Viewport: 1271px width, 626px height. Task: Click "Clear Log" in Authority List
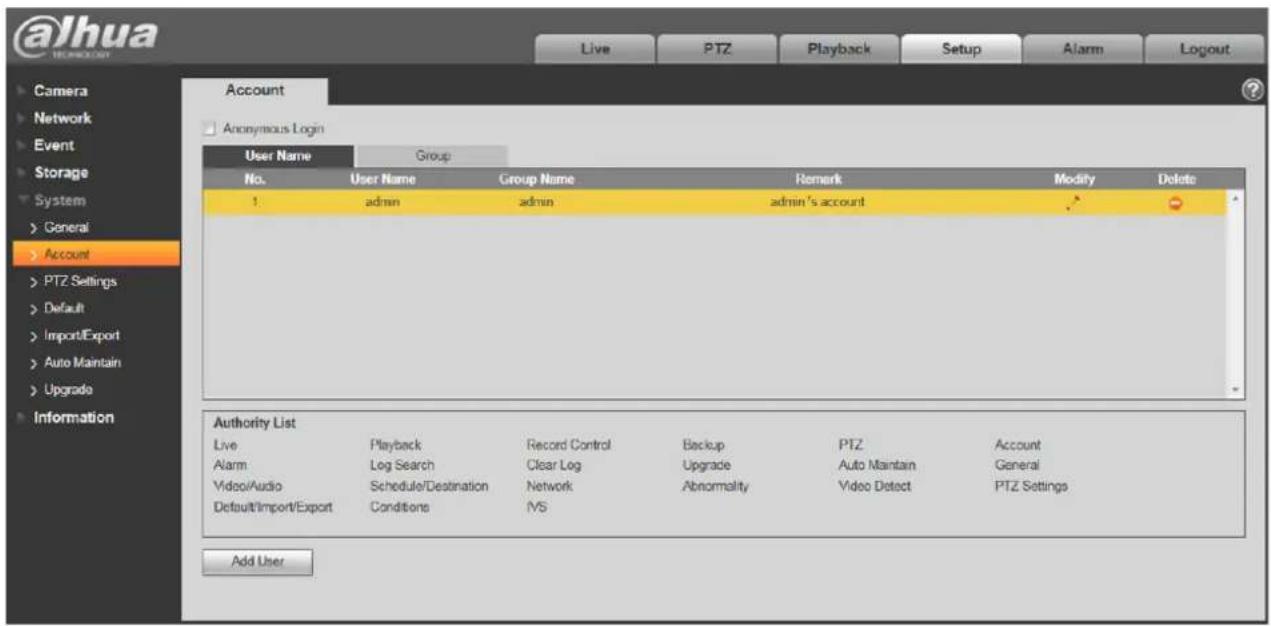coord(553,465)
